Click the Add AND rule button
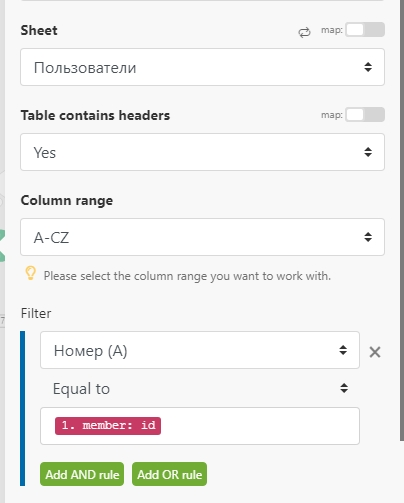The width and height of the screenshot is (404, 503). point(82,474)
